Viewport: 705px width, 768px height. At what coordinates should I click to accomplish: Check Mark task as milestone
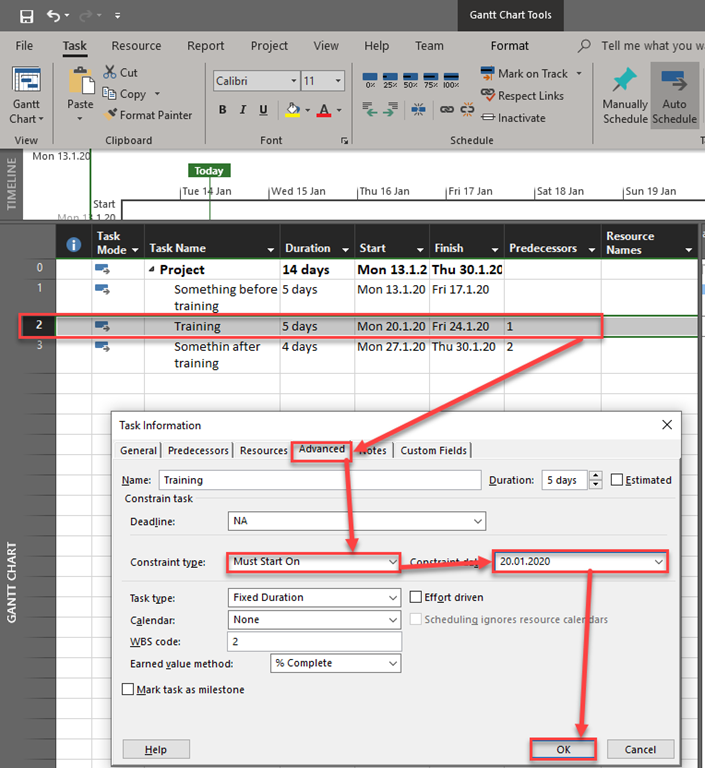[128, 689]
